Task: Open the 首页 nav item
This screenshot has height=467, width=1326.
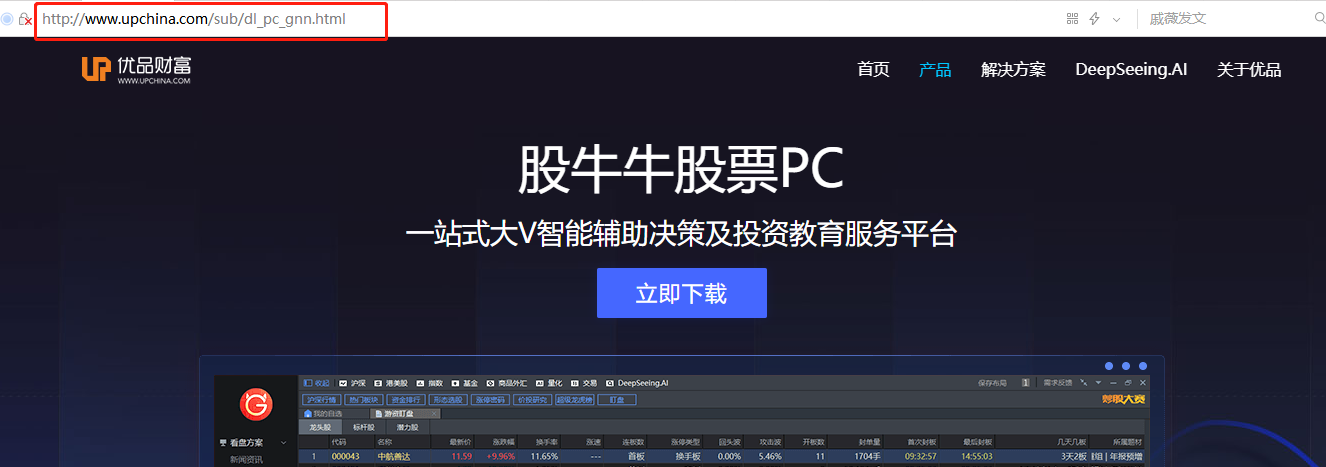Action: coord(873,70)
